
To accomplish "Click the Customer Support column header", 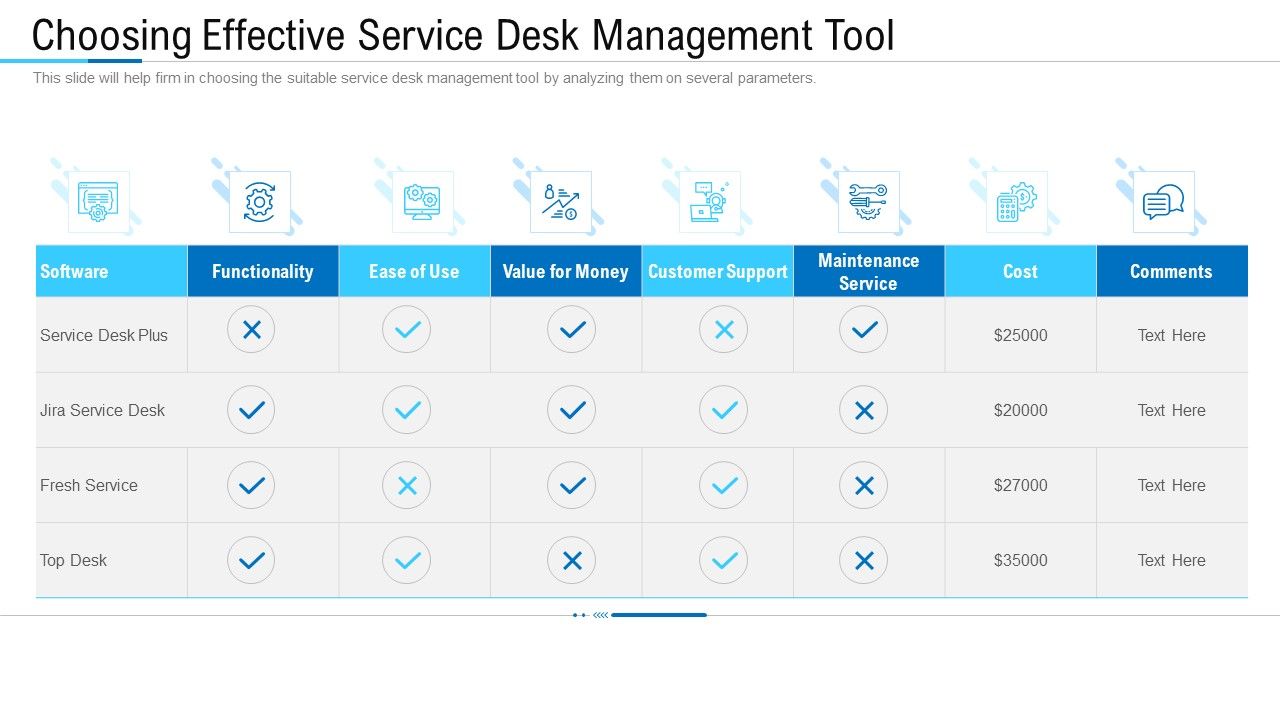I will 718,271.
